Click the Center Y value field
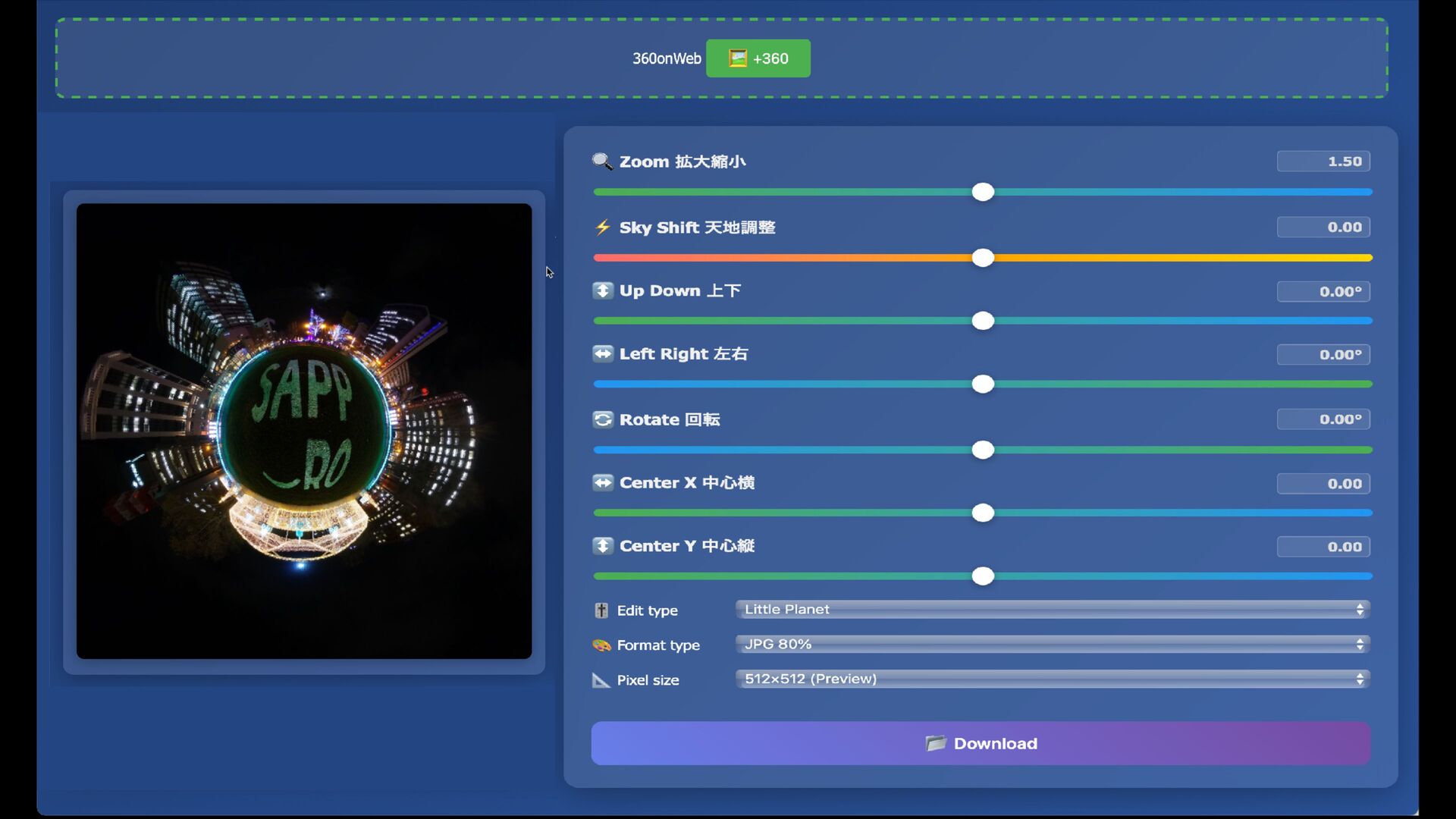1456x819 pixels. pos(1323,547)
